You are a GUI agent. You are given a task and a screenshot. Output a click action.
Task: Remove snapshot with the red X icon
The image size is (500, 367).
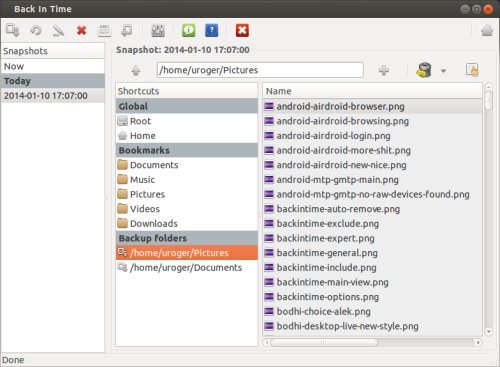[81, 31]
